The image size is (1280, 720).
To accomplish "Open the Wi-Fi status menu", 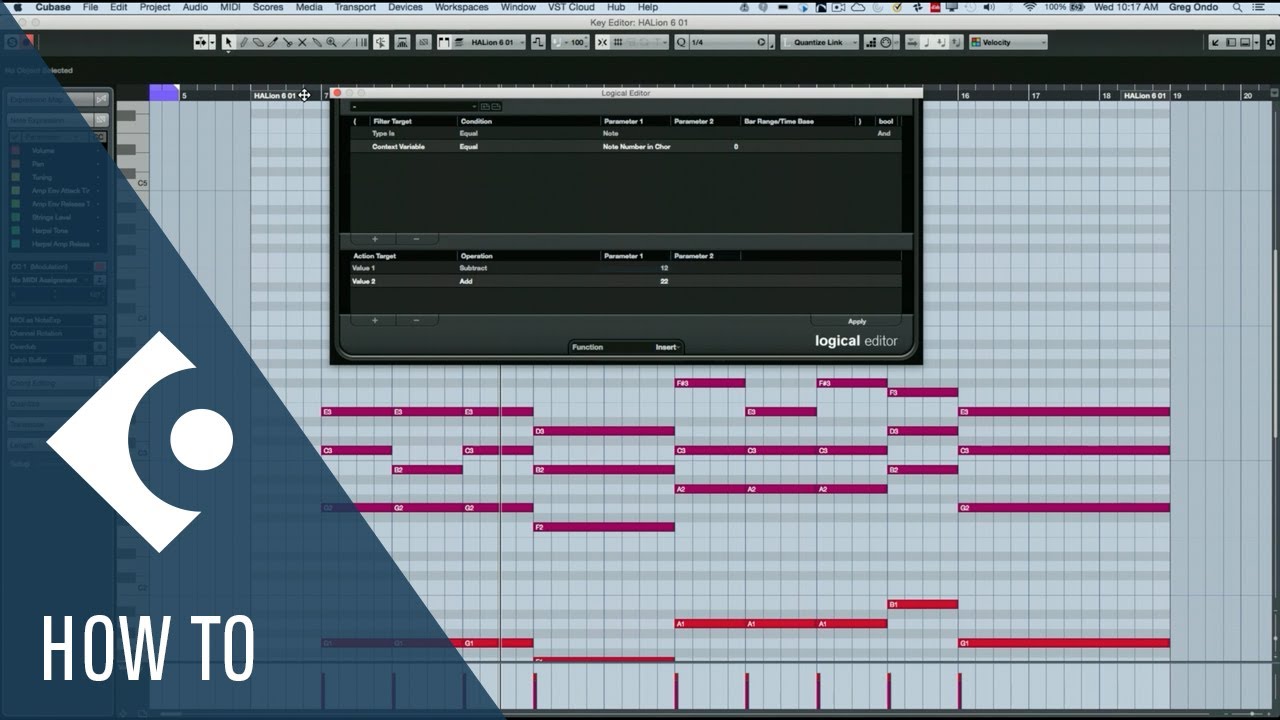I will (1030, 7).
